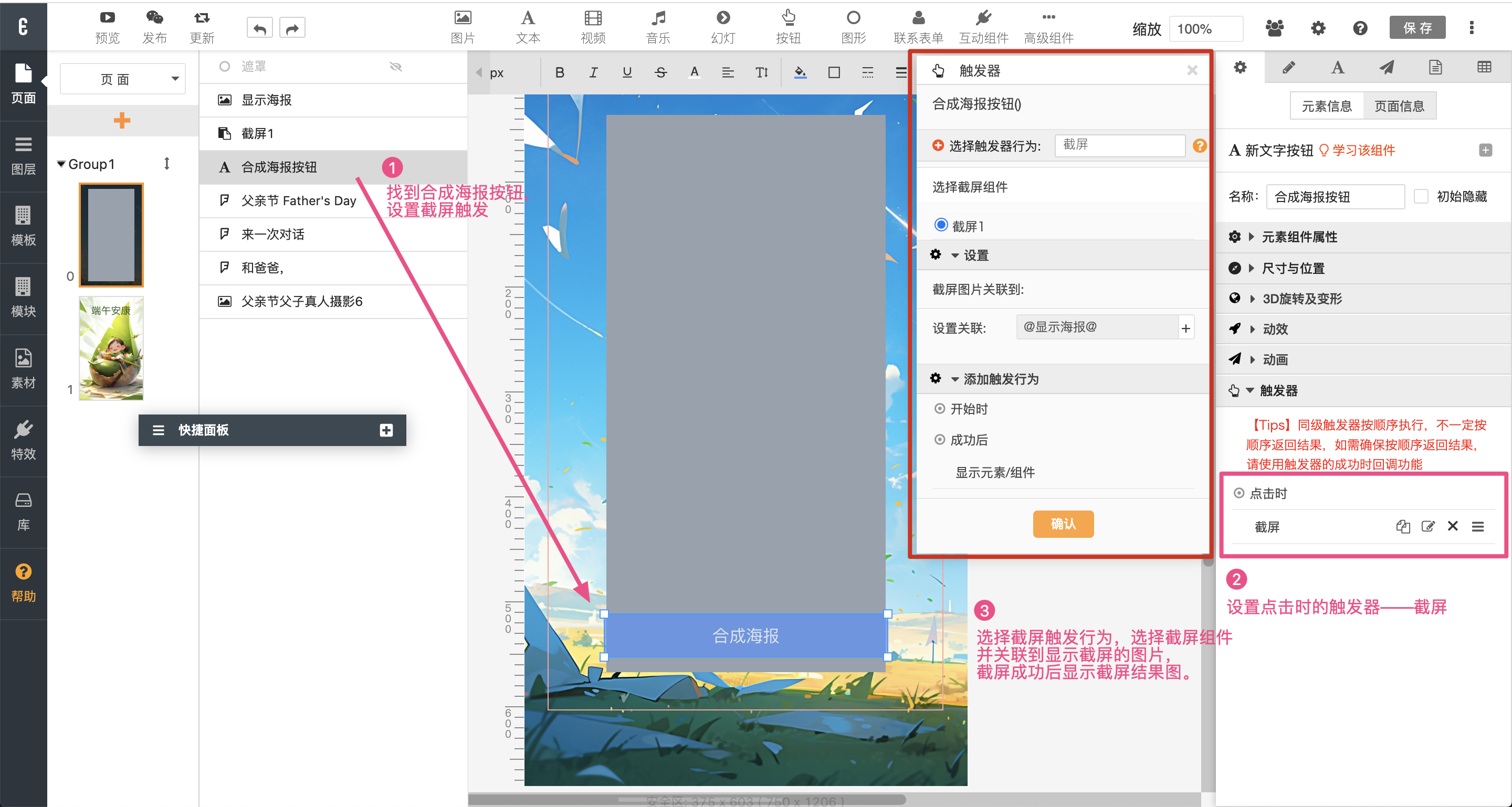Collapse the Group1 tree node
The image size is (1512, 807).
[61, 164]
